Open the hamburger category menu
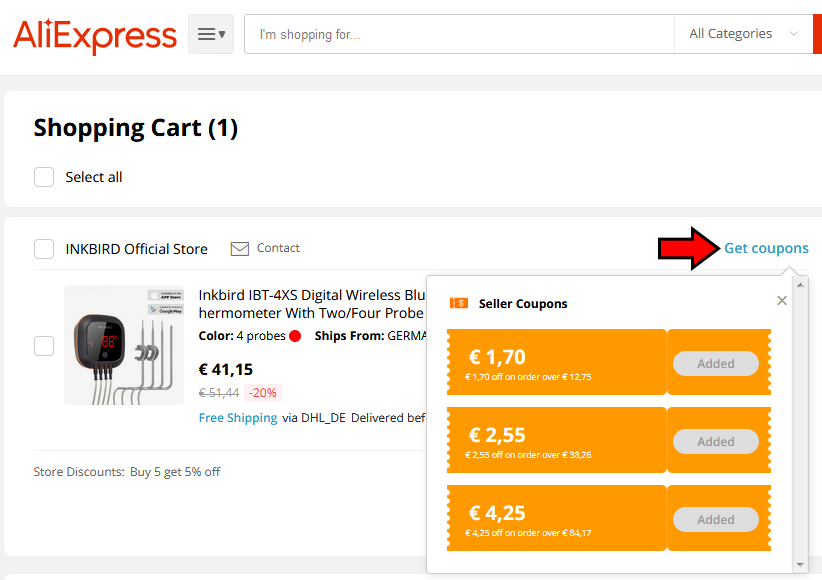This screenshot has width=822, height=580. point(211,34)
